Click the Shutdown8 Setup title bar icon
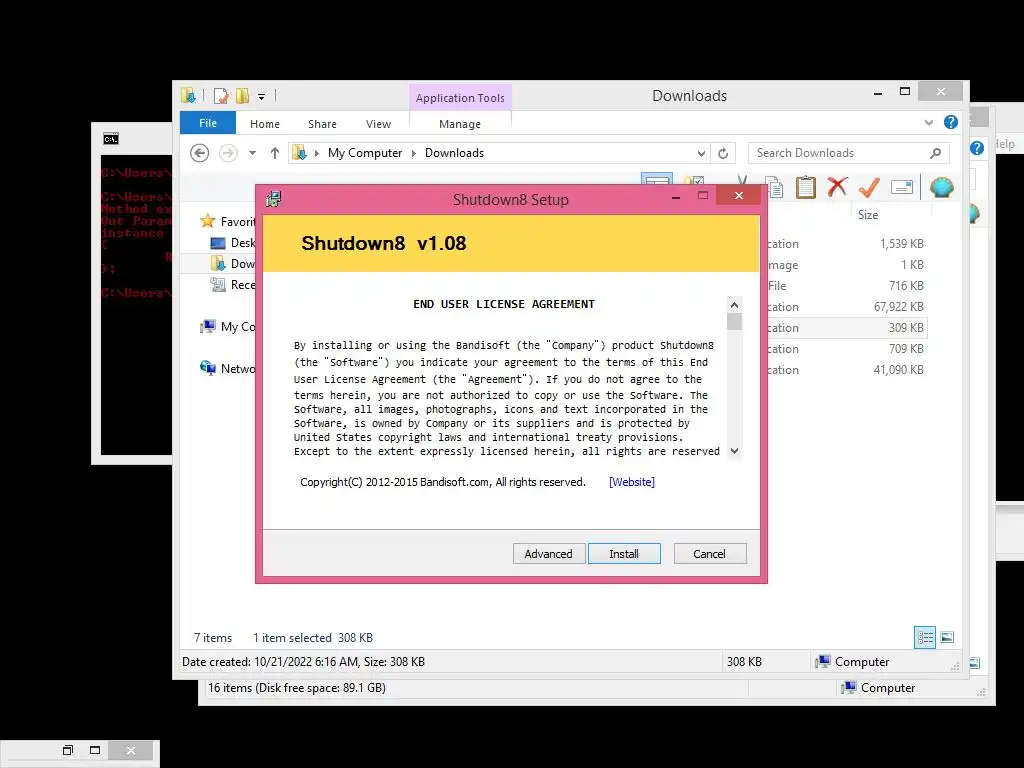 click(274, 199)
